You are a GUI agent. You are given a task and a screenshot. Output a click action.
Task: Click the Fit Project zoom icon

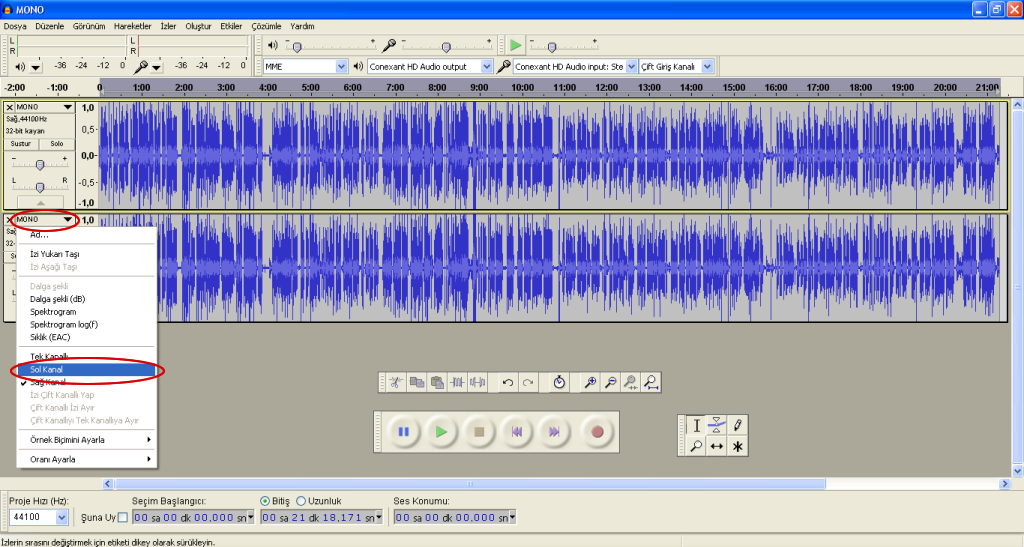650,383
